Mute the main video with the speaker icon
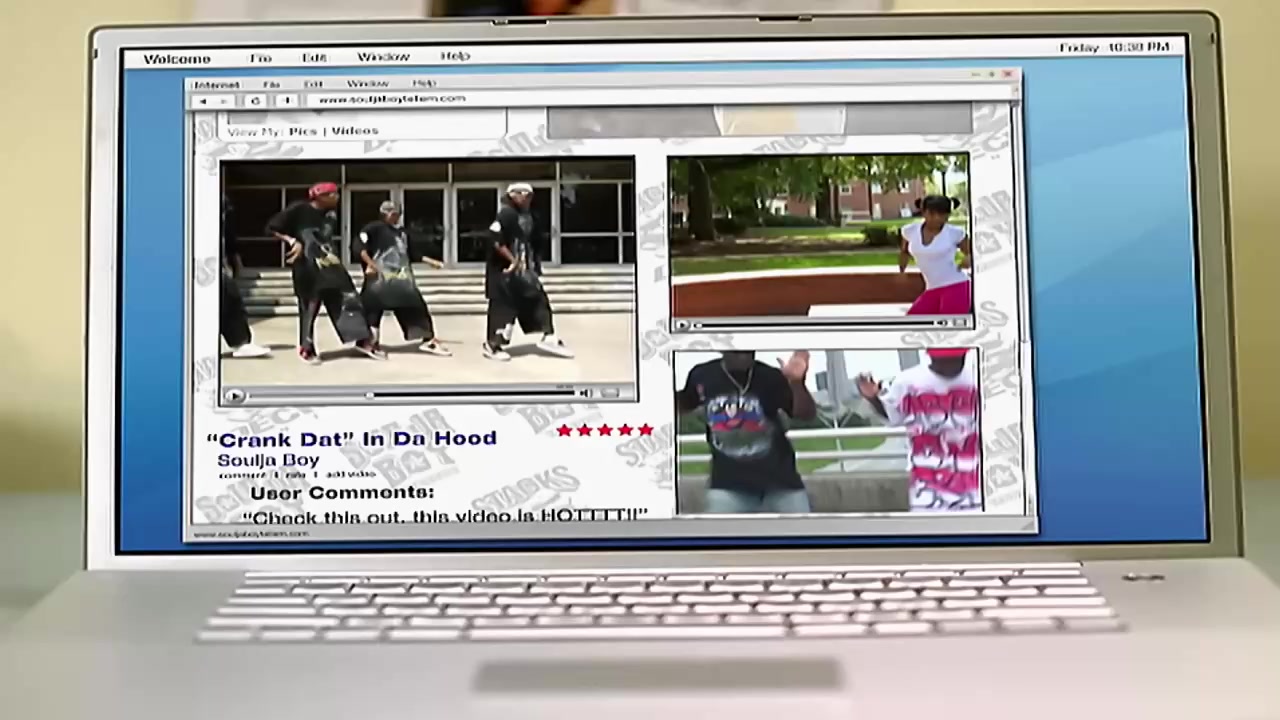This screenshot has height=720, width=1280. pyautogui.click(x=586, y=394)
